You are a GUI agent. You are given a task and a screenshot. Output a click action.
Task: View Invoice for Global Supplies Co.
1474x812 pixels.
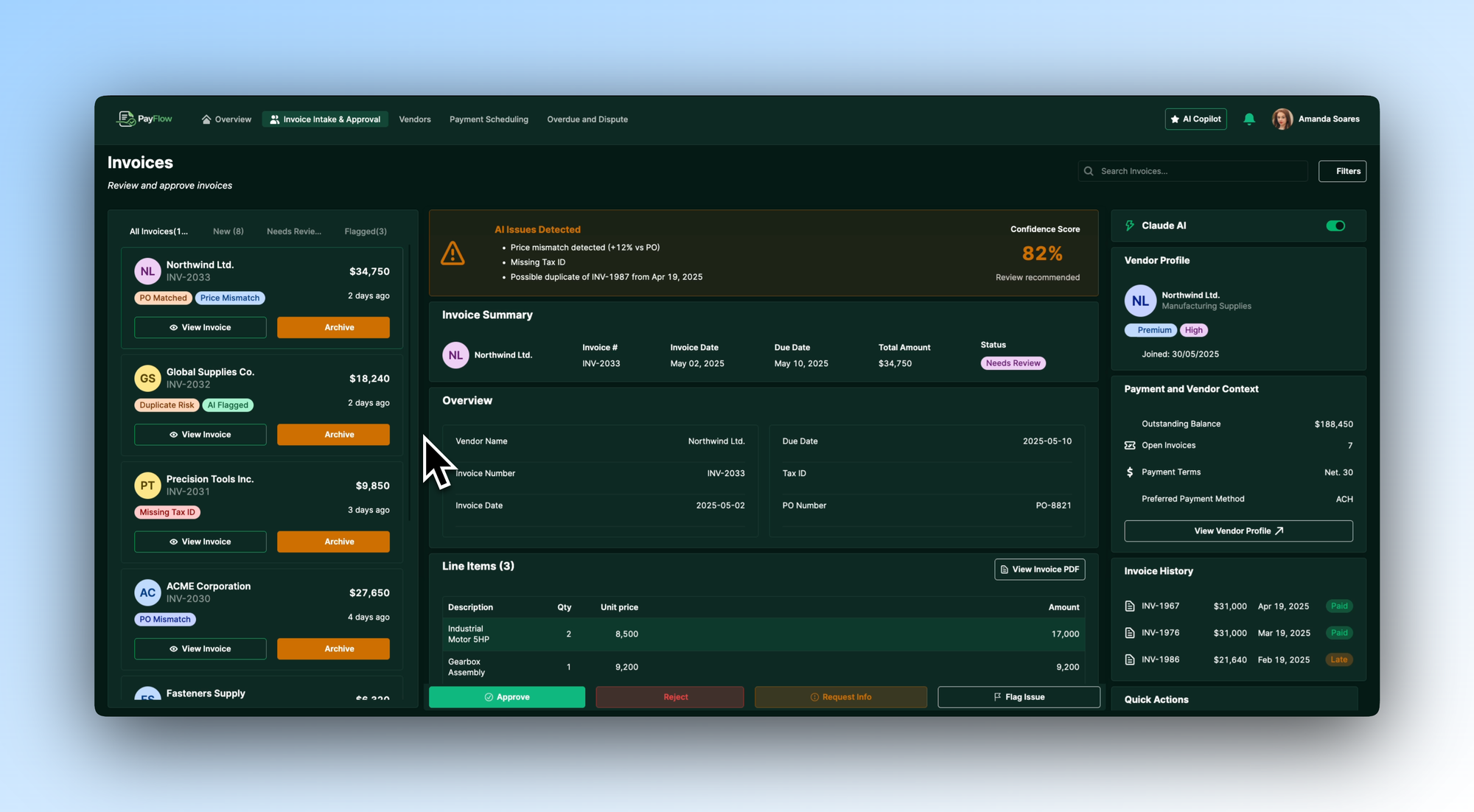pos(200,435)
